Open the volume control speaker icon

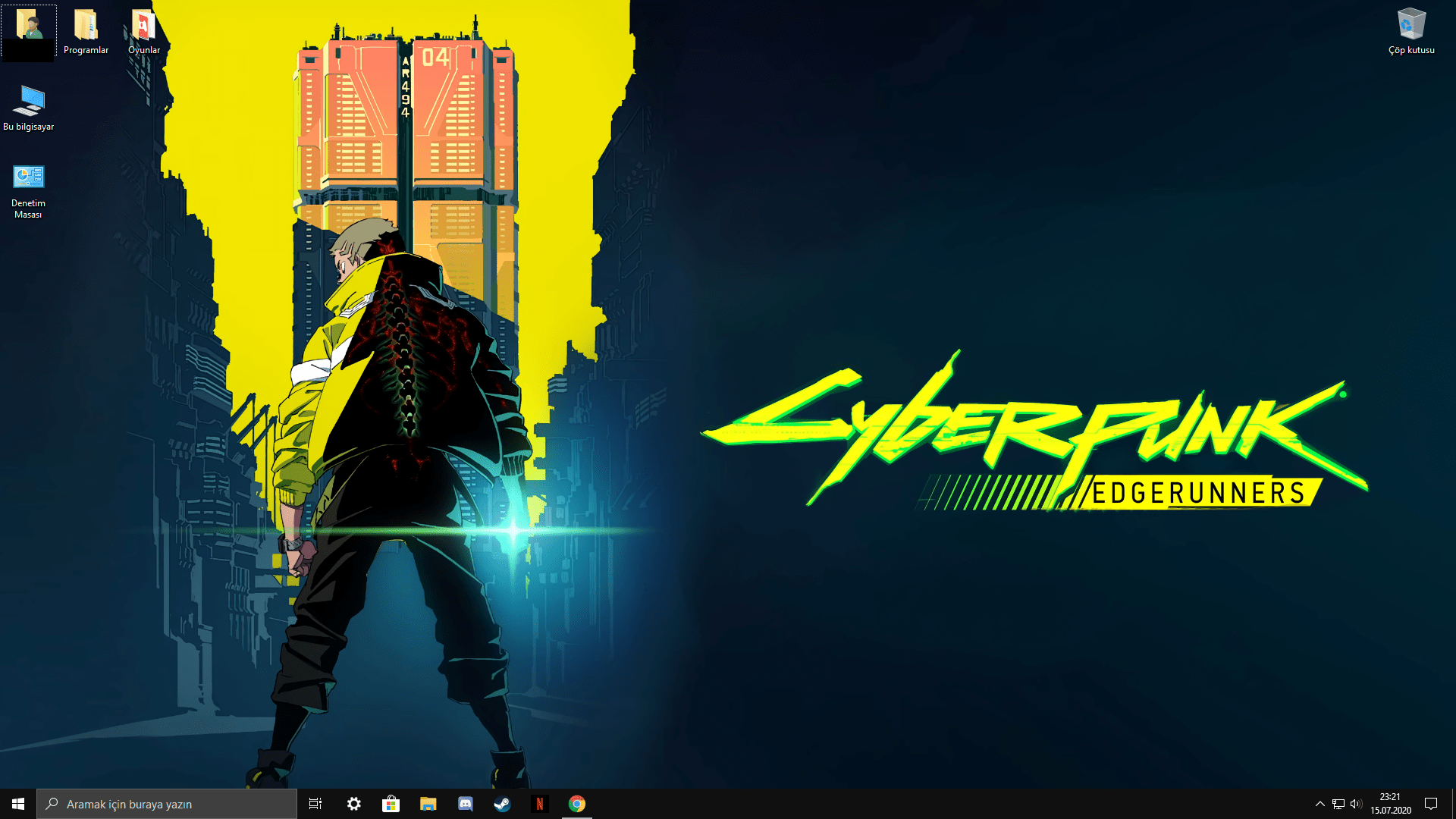1356,804
